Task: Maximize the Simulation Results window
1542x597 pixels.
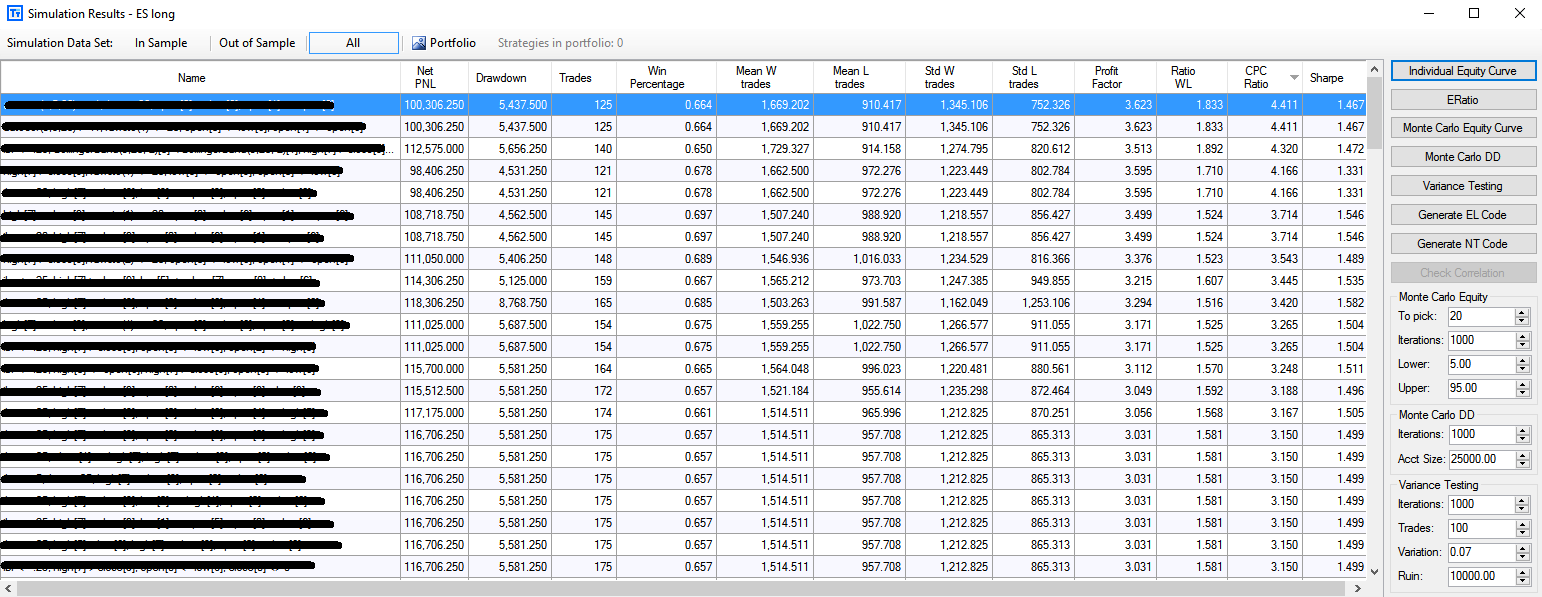Action: tap(1474, 14)
